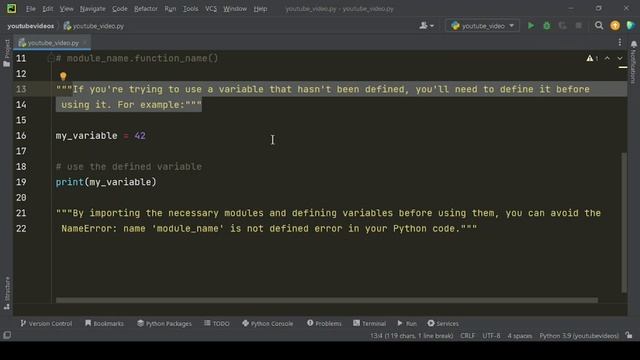Click on my_variable on line 16
The height and width of the screenshot is (360, 640).
tap(87, 136)
